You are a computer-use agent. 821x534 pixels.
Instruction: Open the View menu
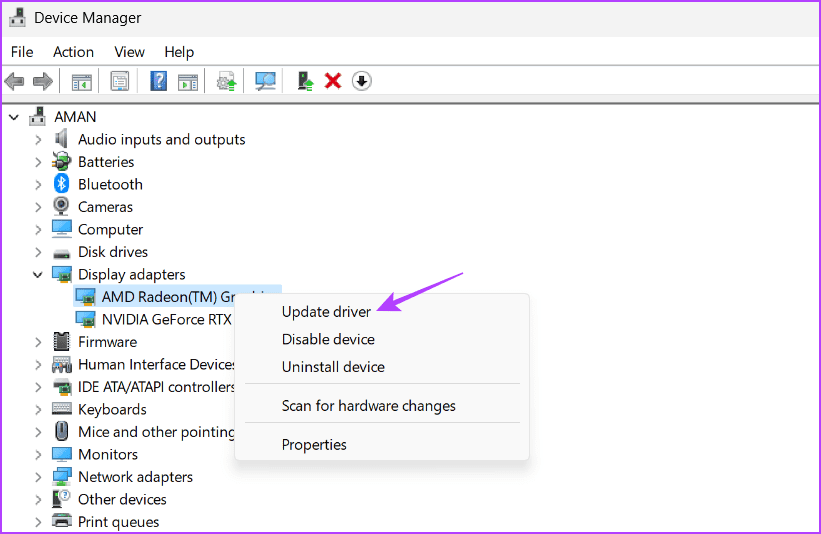[129, 52]
